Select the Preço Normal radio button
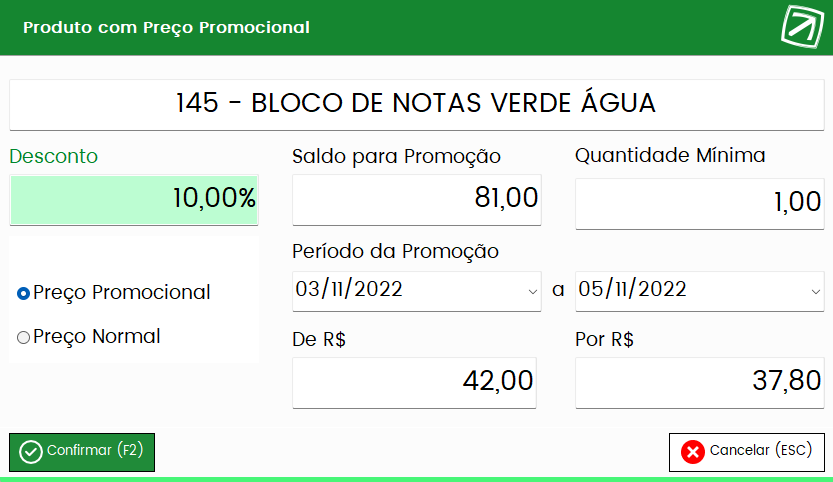 23,337
